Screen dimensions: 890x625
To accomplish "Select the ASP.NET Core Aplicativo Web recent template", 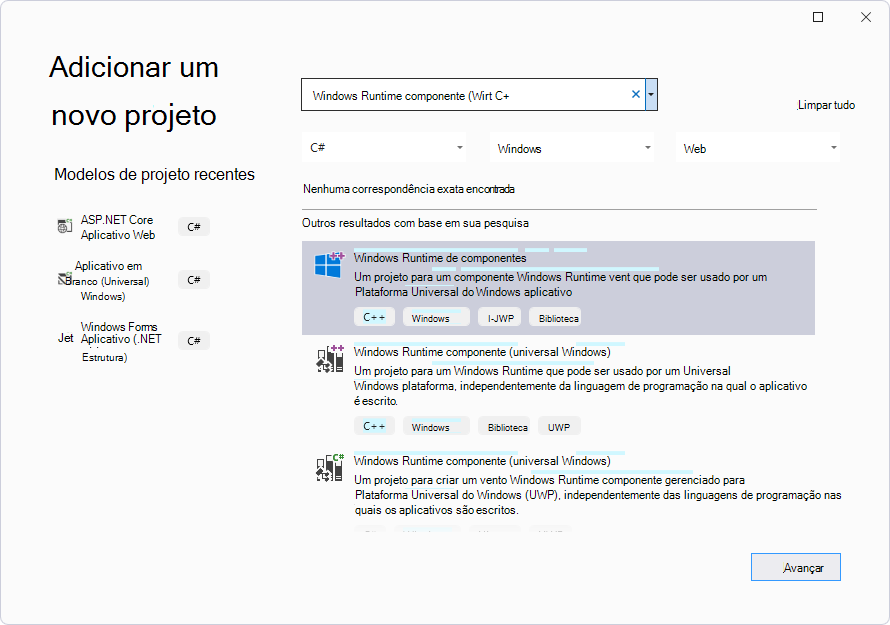I will click(134, 227).
